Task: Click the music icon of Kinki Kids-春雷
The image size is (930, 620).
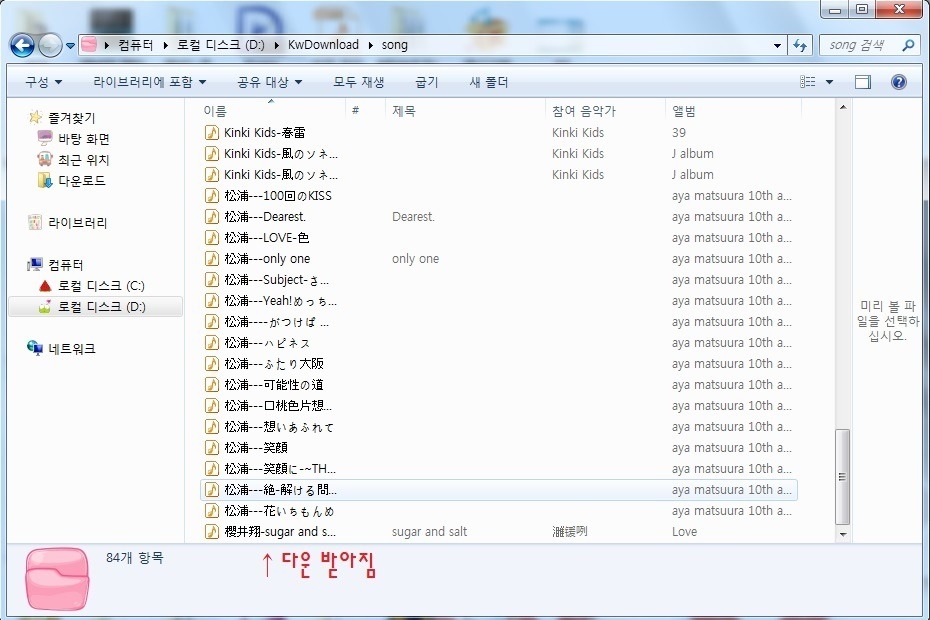Action: pos(212,132)
